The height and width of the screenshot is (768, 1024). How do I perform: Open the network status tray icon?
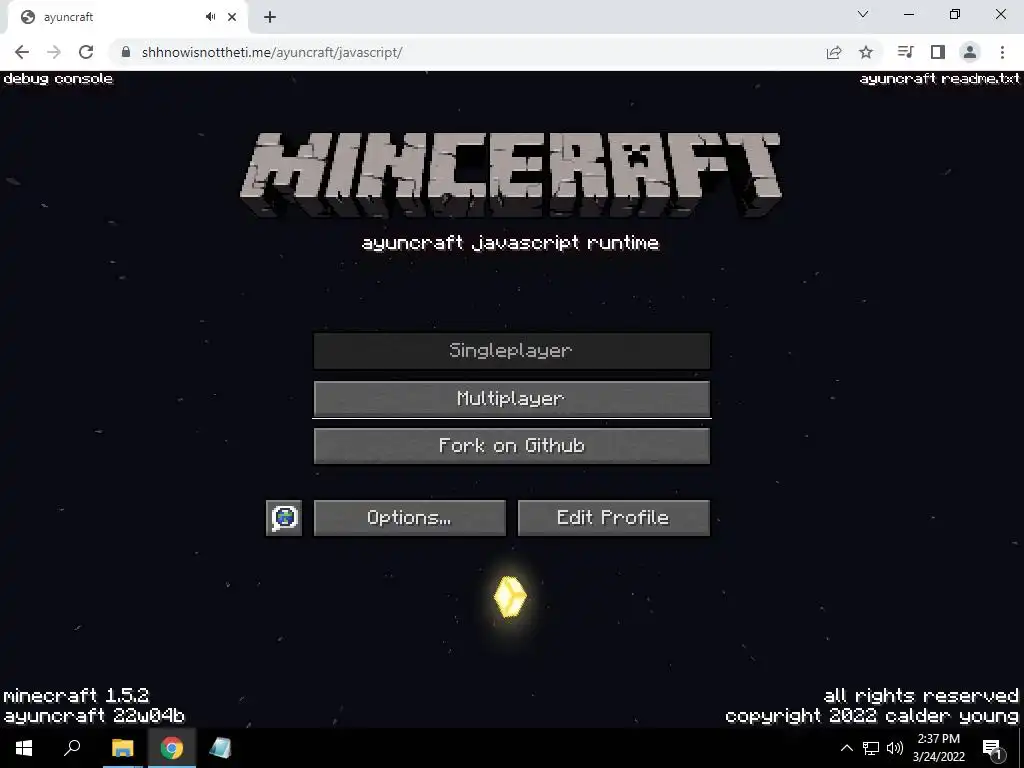point(871,748)
